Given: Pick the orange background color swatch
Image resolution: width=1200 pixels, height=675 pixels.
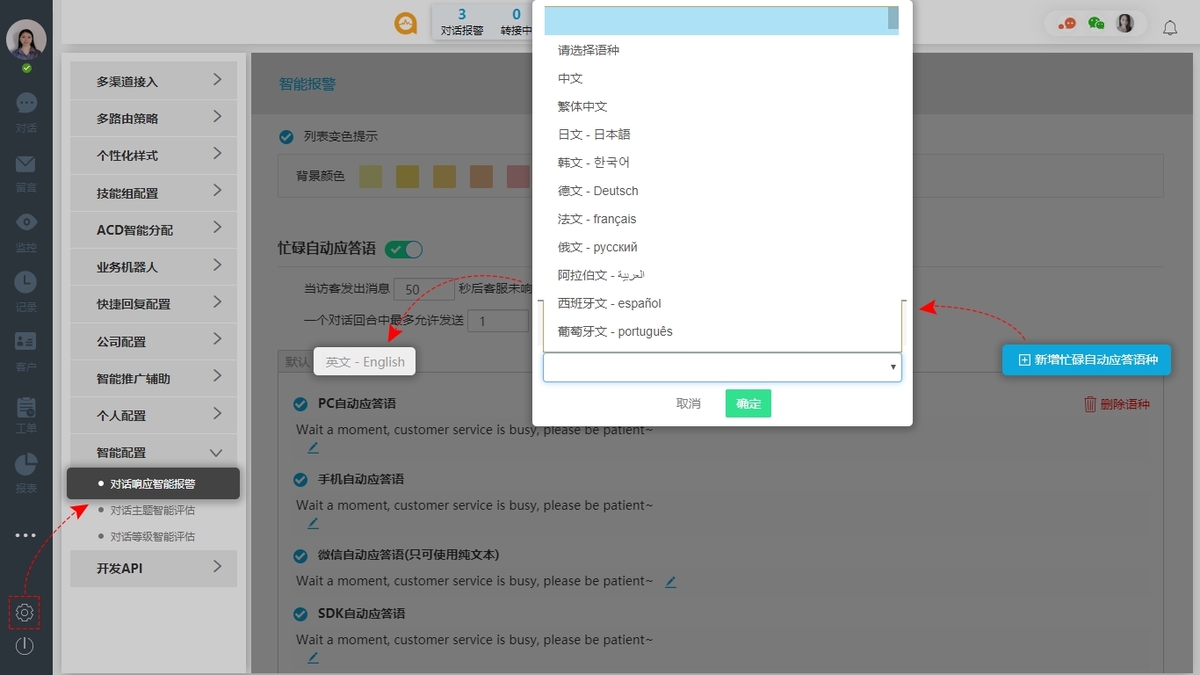Looking at the screenshot, I should coord(479,175).
